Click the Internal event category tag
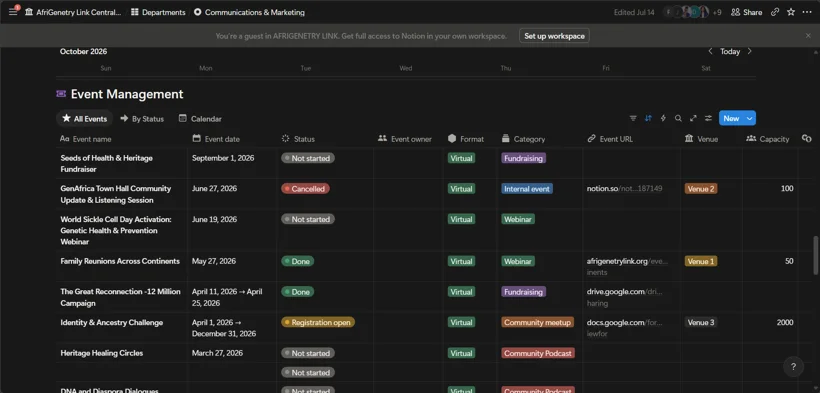Image resolution: width=820 pixels, height=393 pixels. point(527,189)
